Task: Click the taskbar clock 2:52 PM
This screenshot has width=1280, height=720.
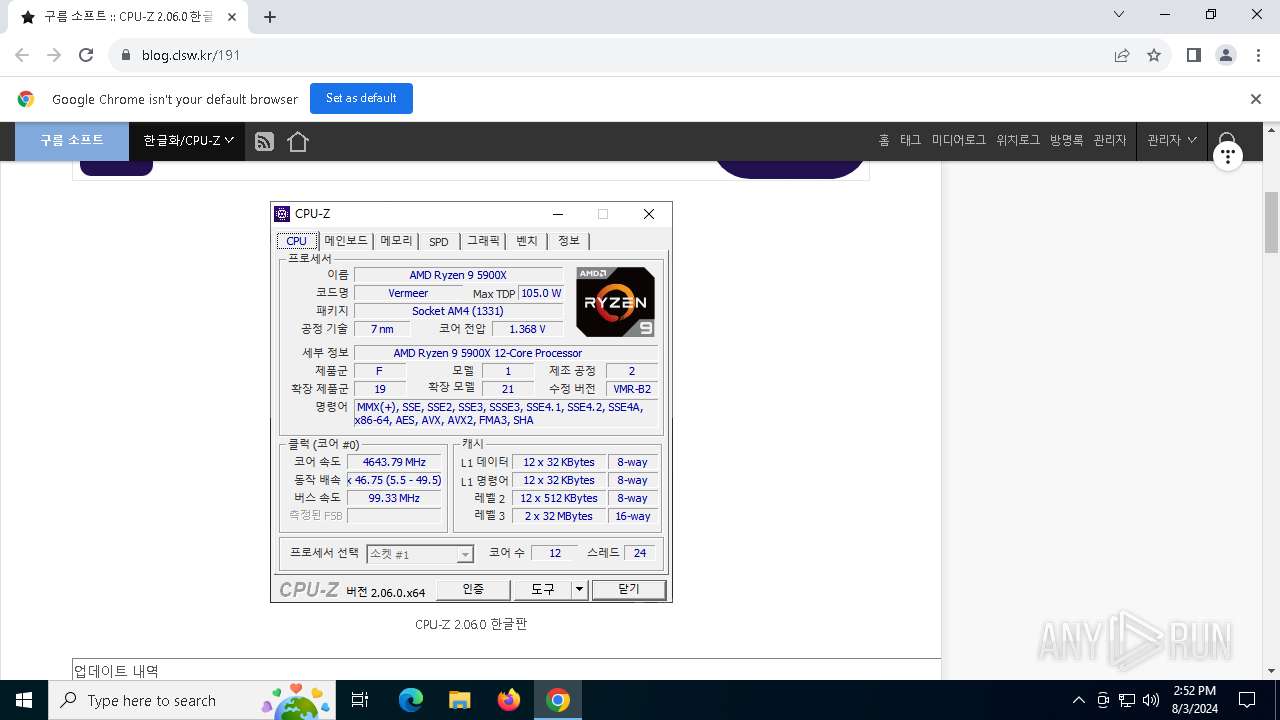Action: 1193,691
